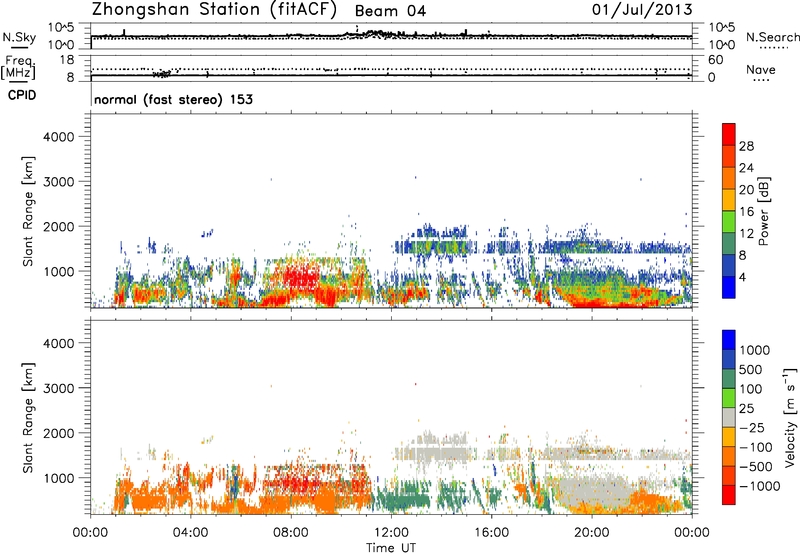Click the "3000" tick in the power panel
This screenshot has width=800, height=554.
pyautogui.click(x=59, y=182)
